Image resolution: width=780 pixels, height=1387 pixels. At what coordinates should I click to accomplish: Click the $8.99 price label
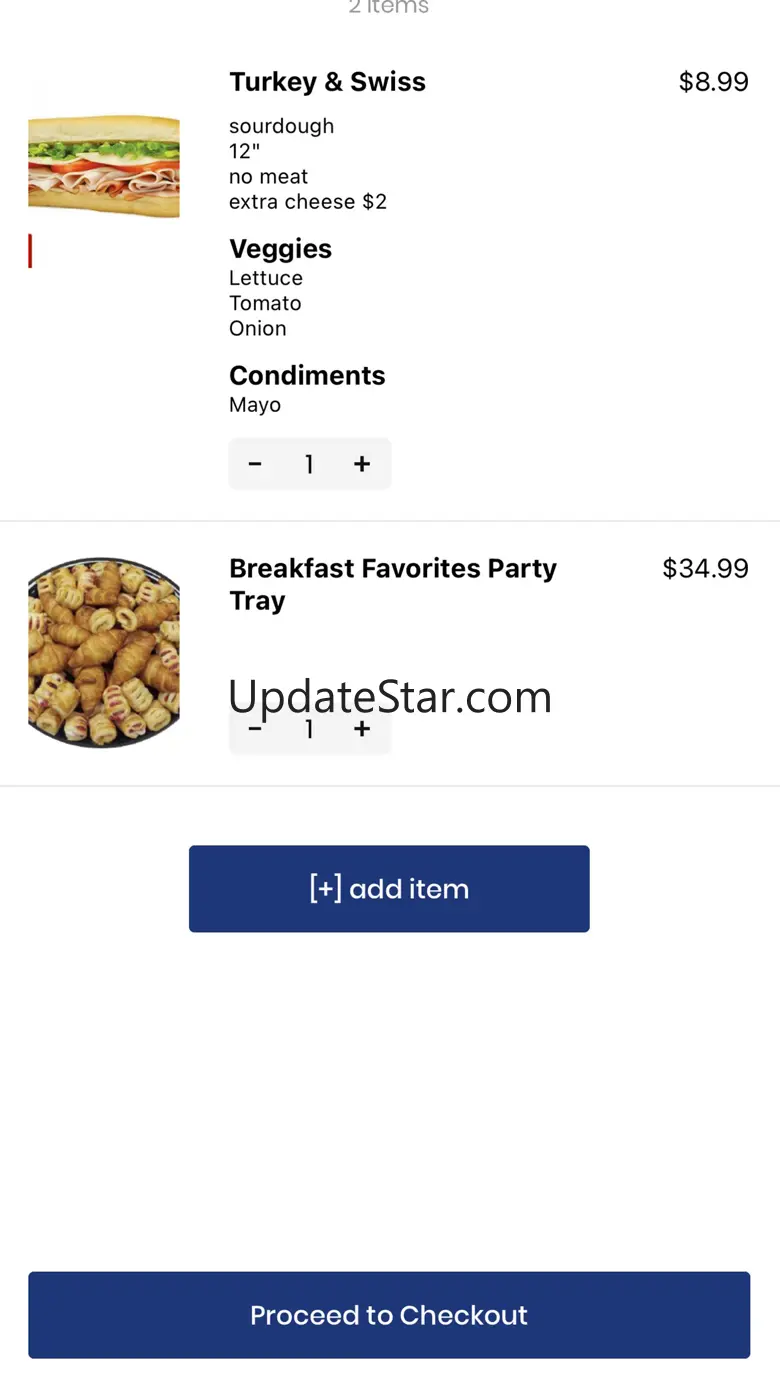(x=713, y=82)
